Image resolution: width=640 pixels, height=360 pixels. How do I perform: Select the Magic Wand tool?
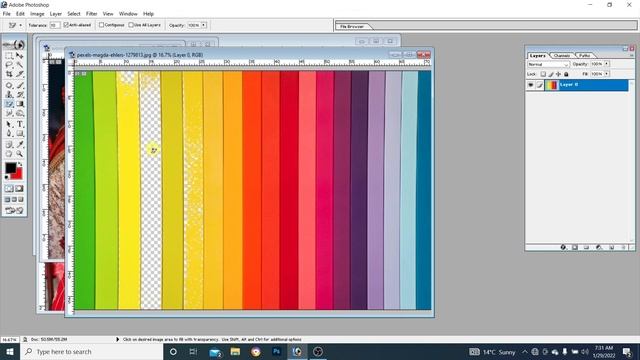click(19, 65)
